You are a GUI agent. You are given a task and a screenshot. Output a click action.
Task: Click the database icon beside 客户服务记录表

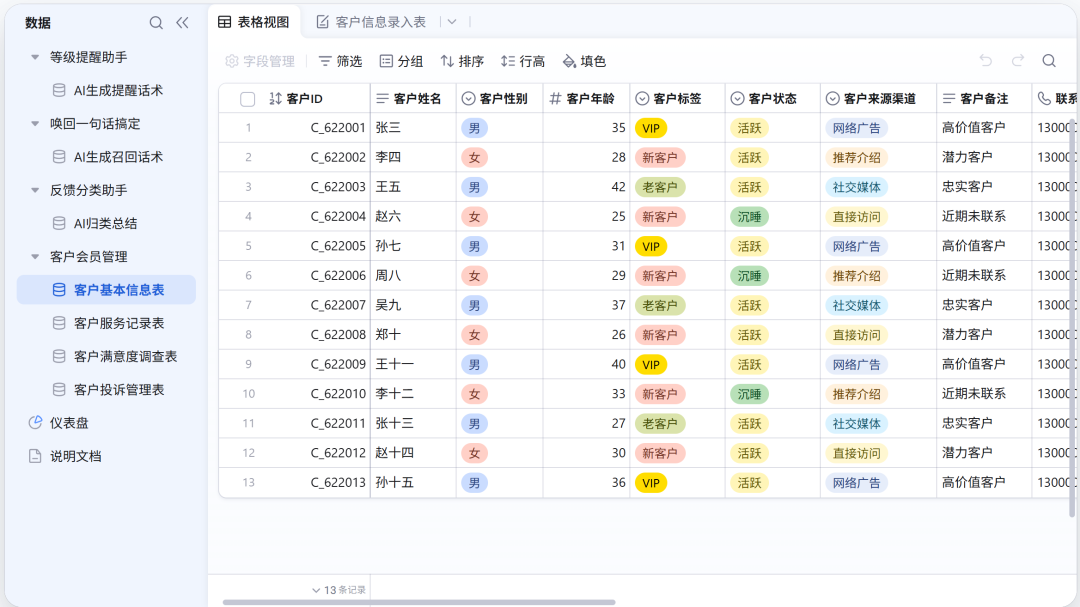click(59, 323)
